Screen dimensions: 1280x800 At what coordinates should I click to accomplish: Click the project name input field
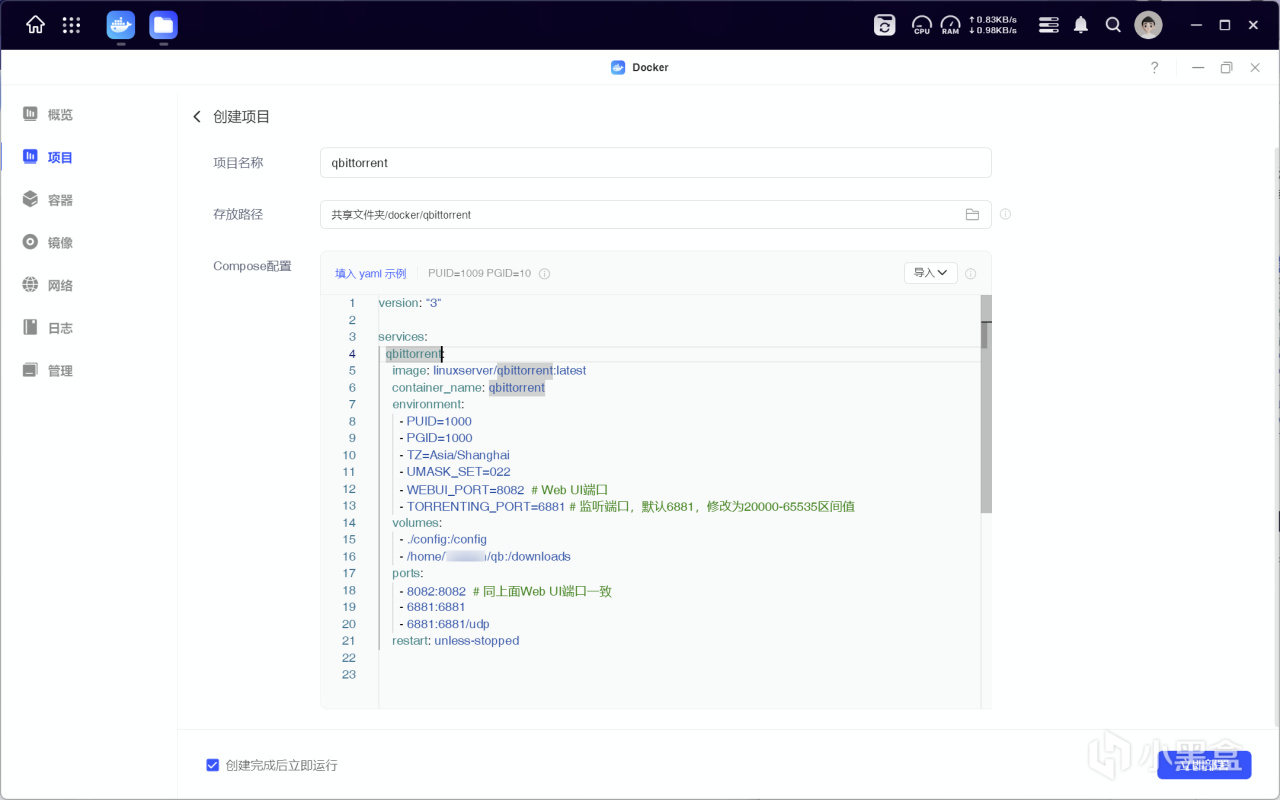[656, 163]
